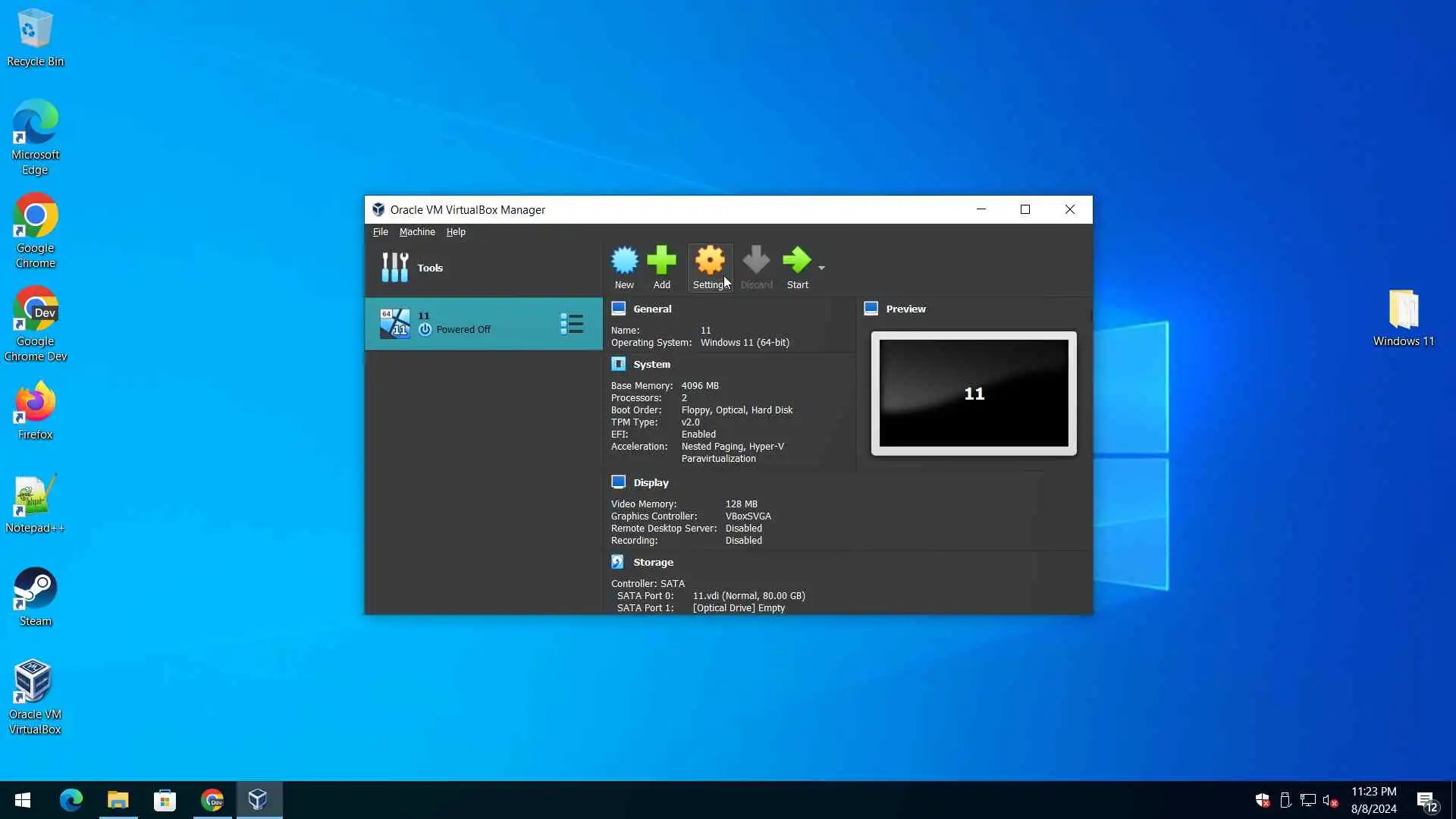This screenshot has width=1456, height=819.
Task: Expand the Start button dropdown arrow
Action: click(821, 268)
